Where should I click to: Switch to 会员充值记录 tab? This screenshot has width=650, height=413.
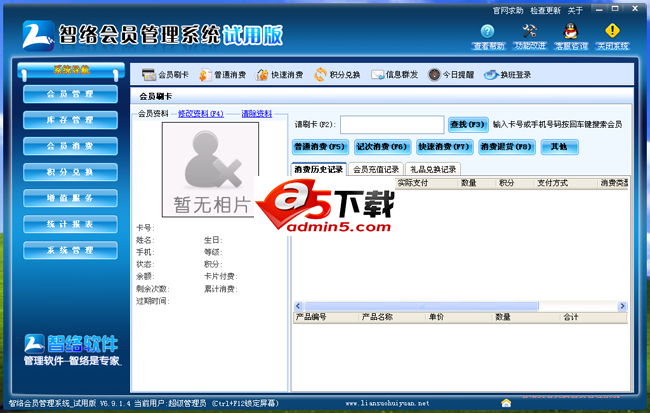[376, 169]
